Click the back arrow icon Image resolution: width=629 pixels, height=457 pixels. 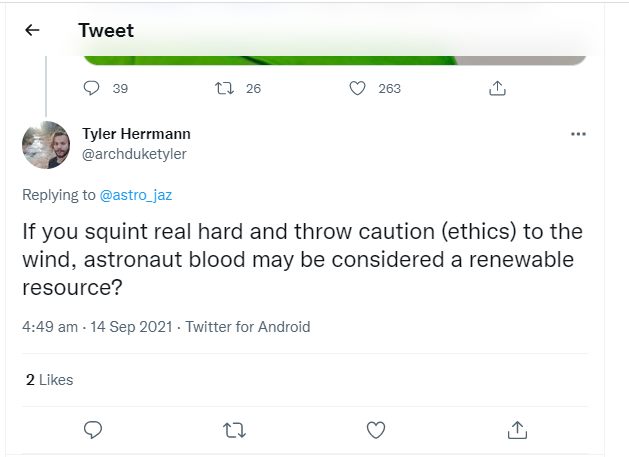(x=32, y=30)
